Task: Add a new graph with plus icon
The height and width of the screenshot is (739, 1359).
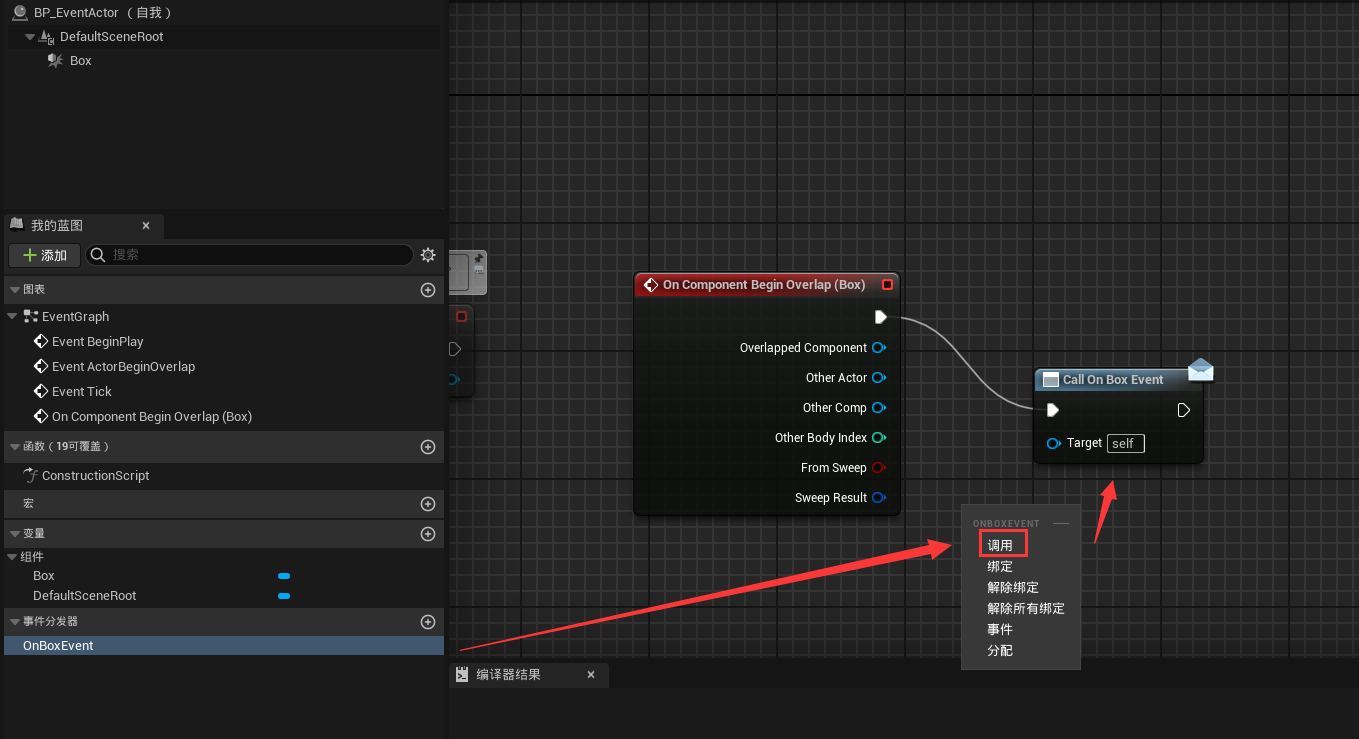Action: click(x=428, y=290)
